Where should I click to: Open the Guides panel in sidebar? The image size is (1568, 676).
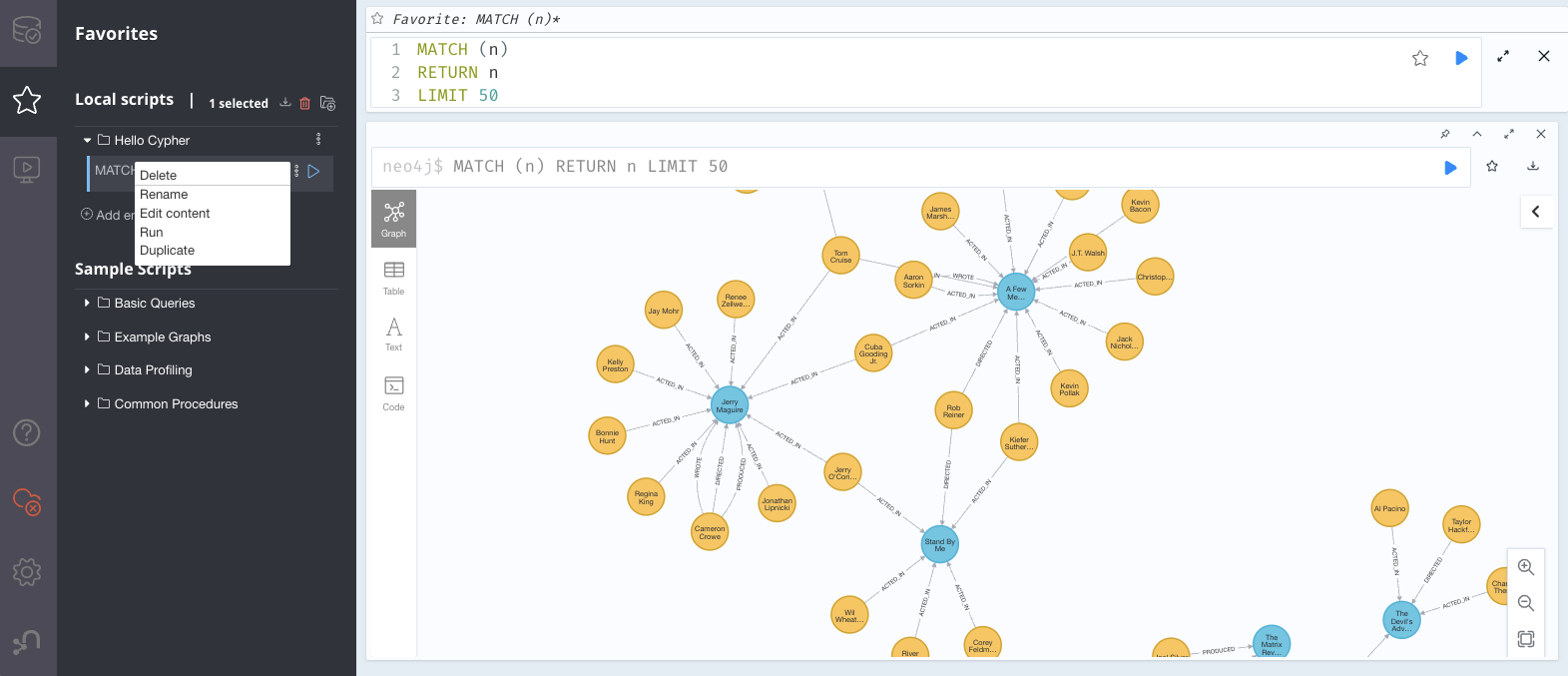tap(27, 169)
